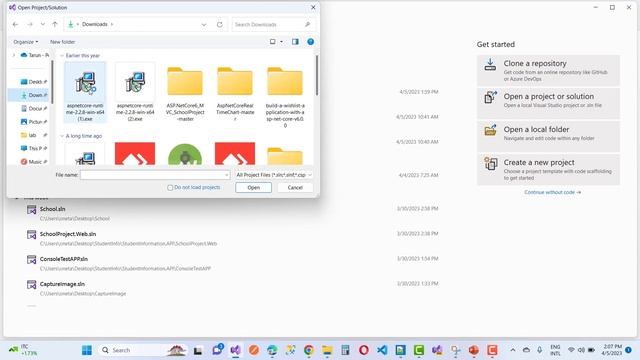Open SchoolProject.Web.sln recent solution
The height and width of the screenshot is (360, 640).
pos(233,238)
